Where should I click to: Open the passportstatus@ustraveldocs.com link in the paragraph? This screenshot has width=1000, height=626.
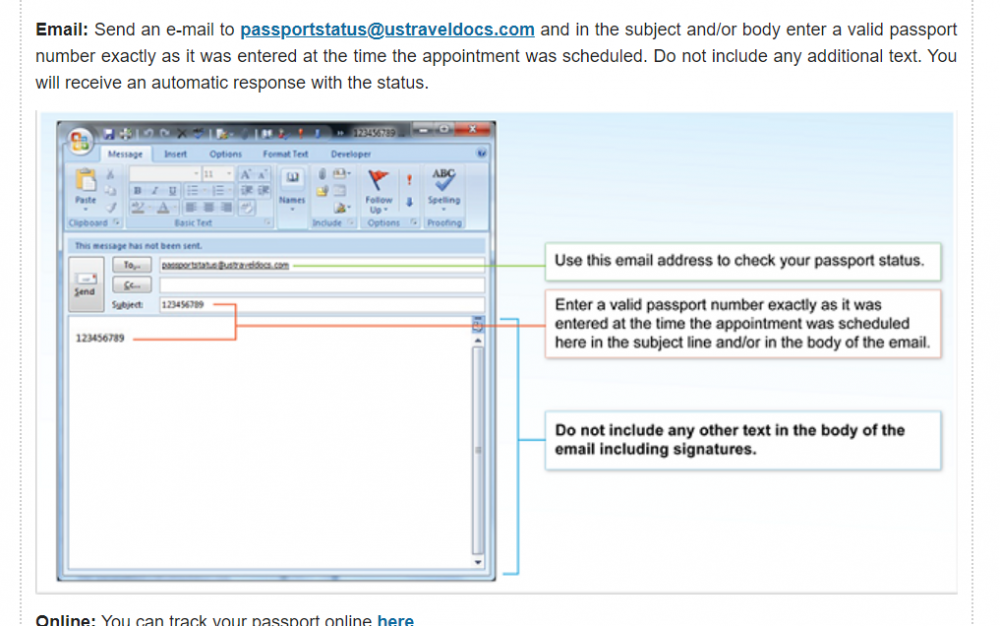coord(387,29)
